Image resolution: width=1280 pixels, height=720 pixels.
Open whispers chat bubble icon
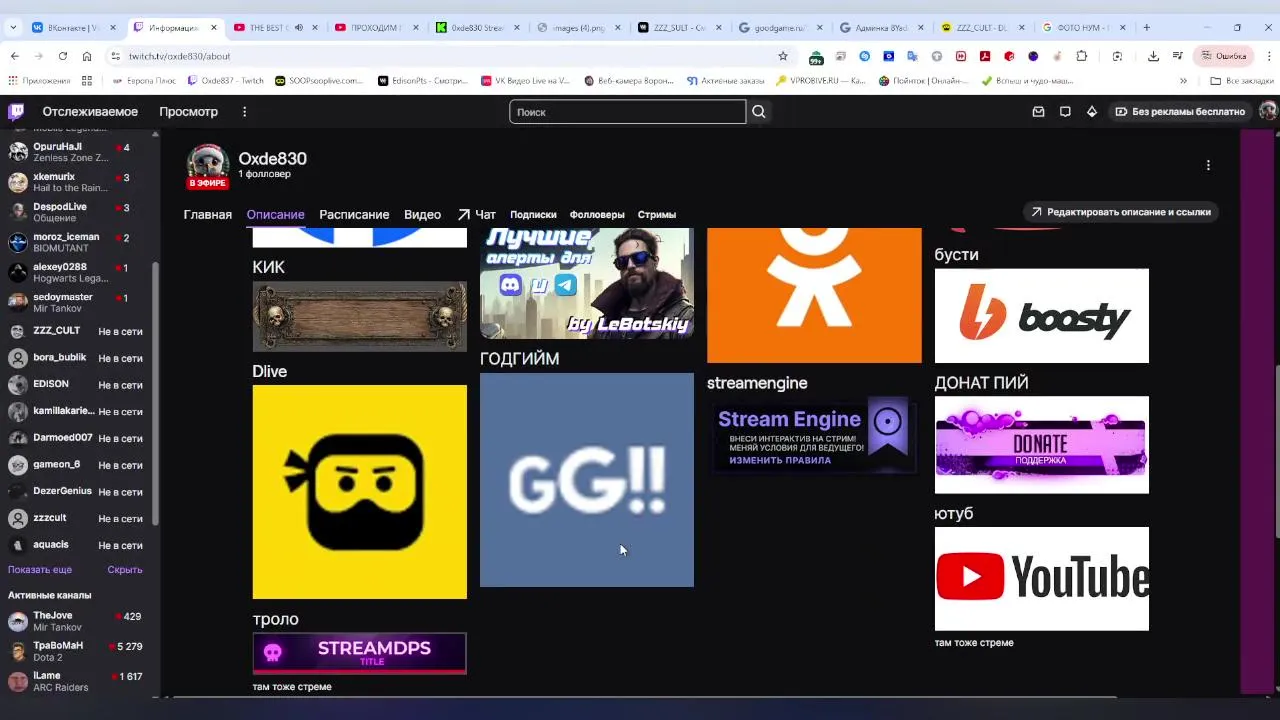(1065, 112)
